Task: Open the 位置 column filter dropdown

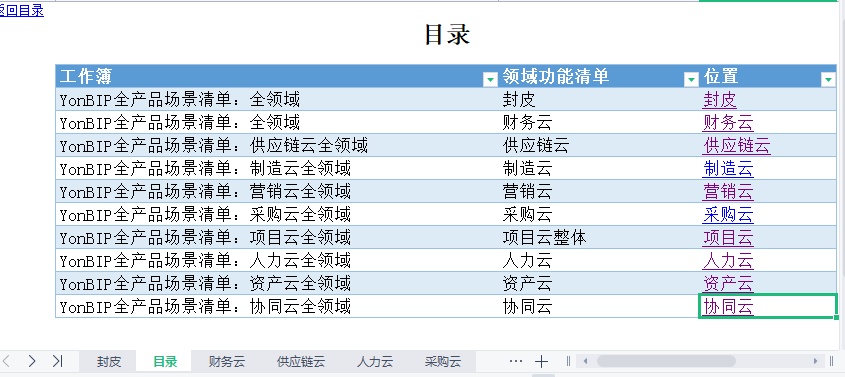Action: pyautogui.click(x=829, y=80)
